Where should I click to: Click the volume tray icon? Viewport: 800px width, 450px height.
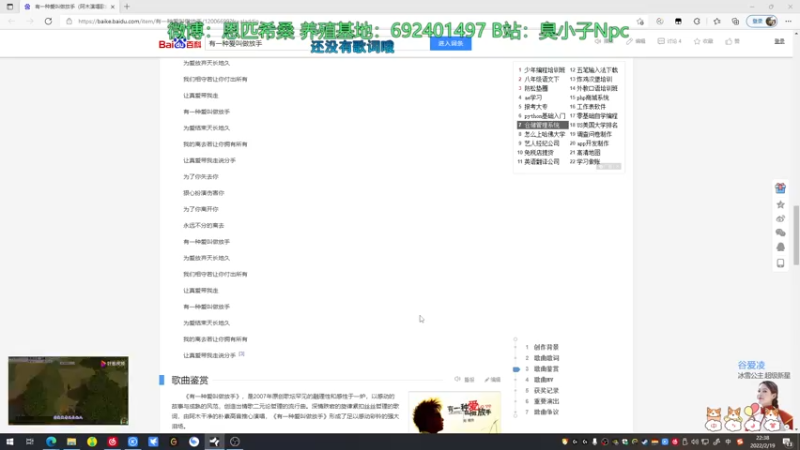pyautogui.click(x=694, y=442)
